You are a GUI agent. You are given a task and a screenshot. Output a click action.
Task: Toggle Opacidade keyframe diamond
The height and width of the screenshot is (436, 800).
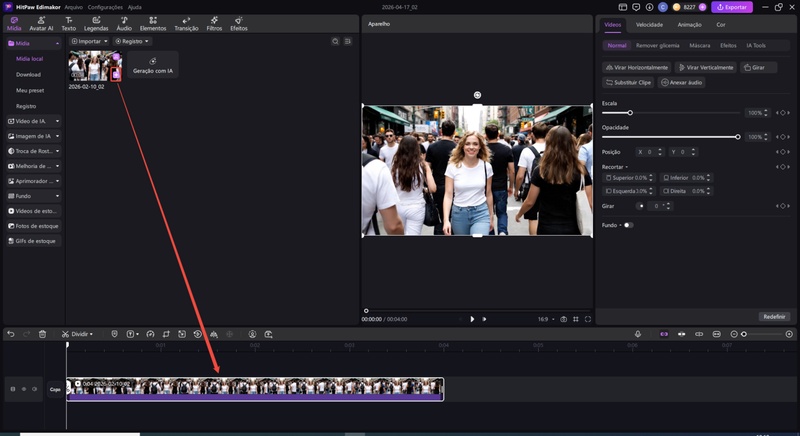[x=783, y=137]
